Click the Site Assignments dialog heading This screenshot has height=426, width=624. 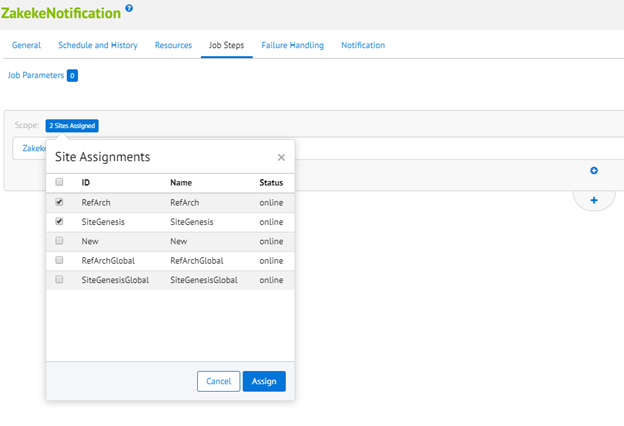[x=103, y=157]
